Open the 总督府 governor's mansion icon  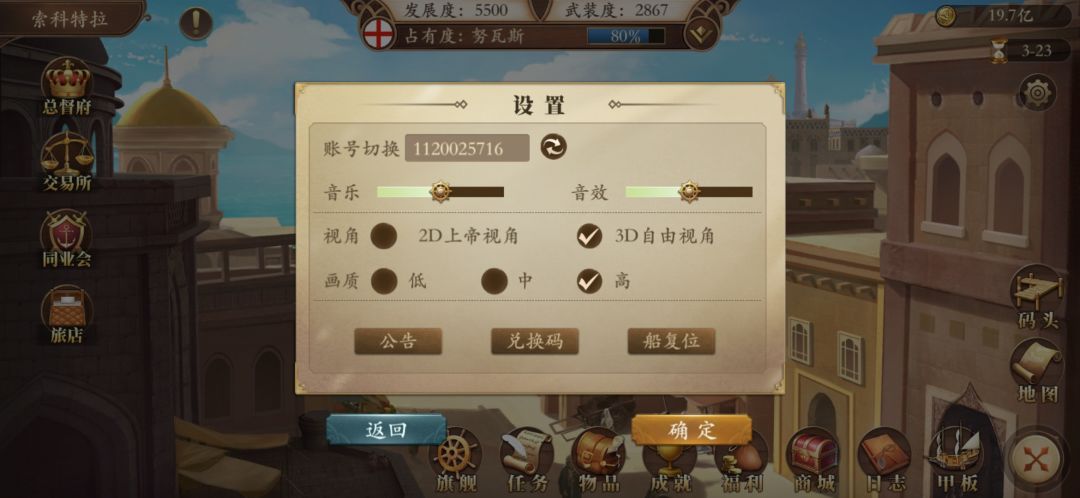click(67, 85)
